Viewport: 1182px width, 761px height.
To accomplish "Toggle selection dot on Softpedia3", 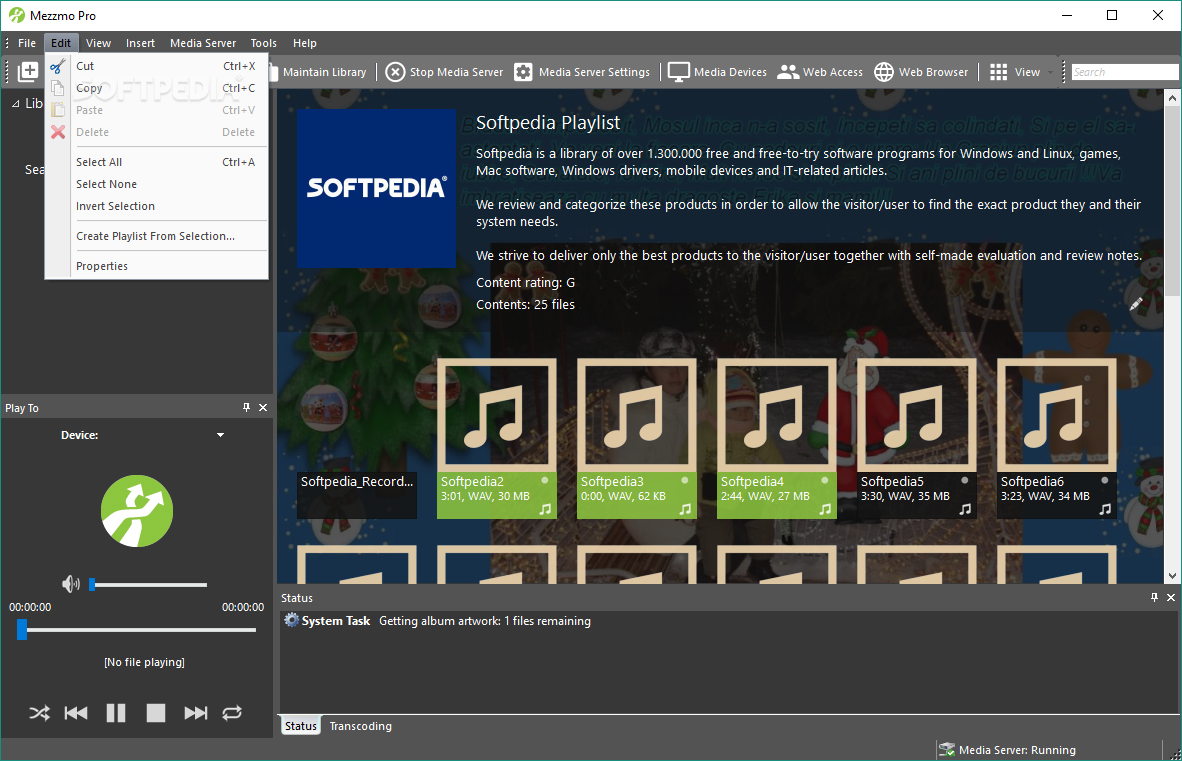I will pyautogui.click(x=684, y=480).
